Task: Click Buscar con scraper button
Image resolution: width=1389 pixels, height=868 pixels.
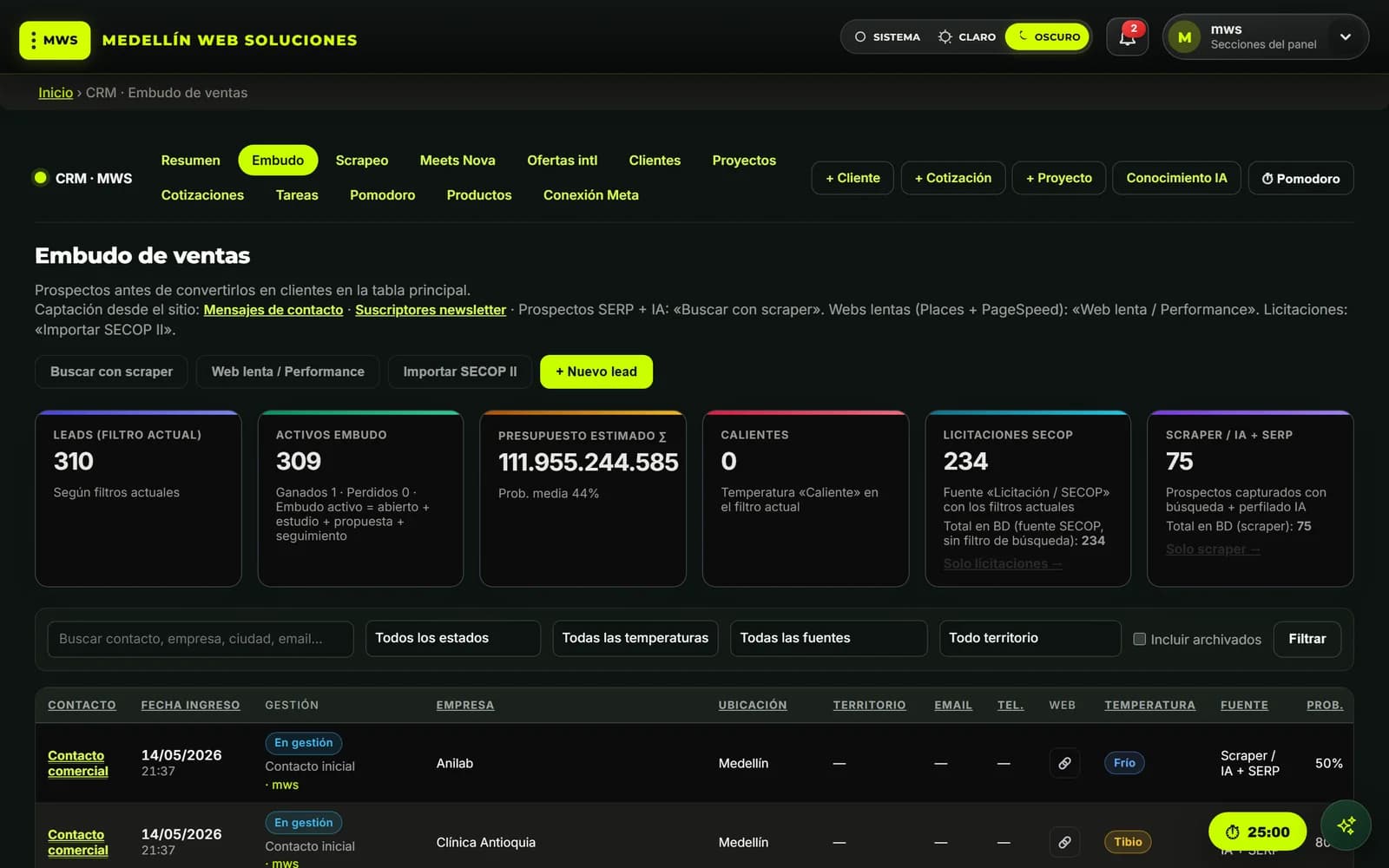Action: click(x=111, y=372)
